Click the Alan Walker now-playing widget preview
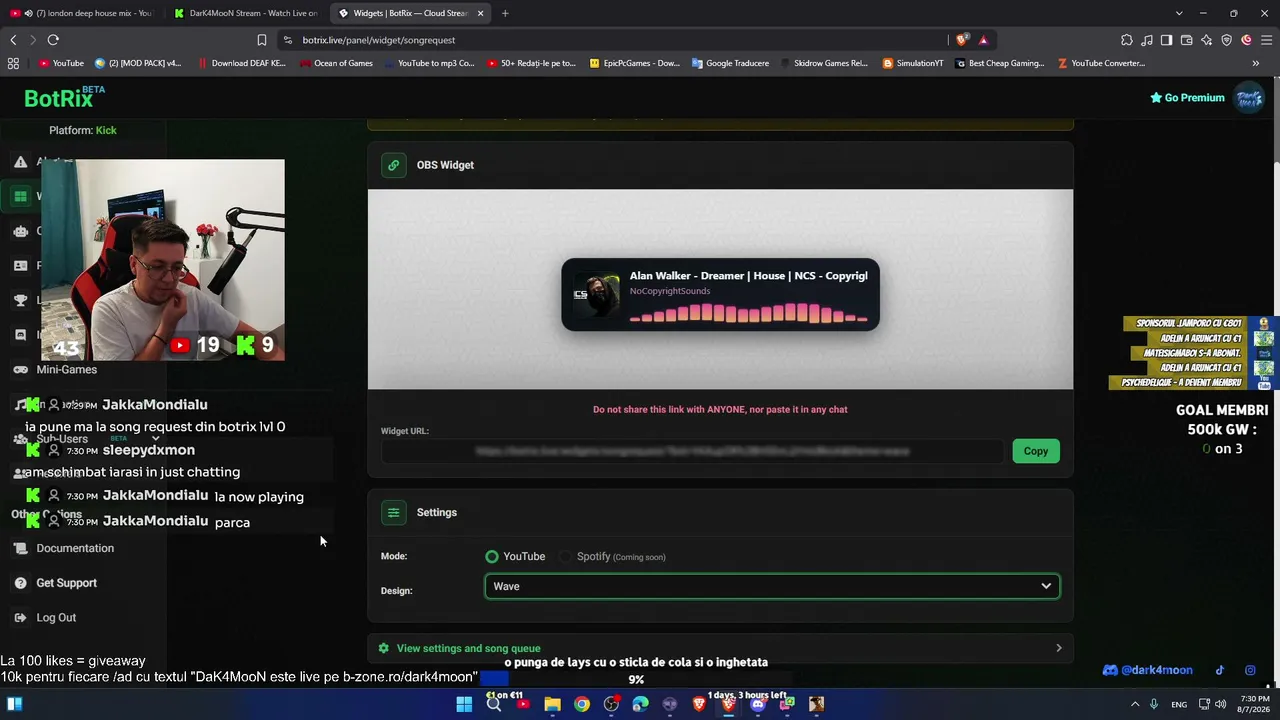This screenshot has width=1280, height=720. point(720,294)
